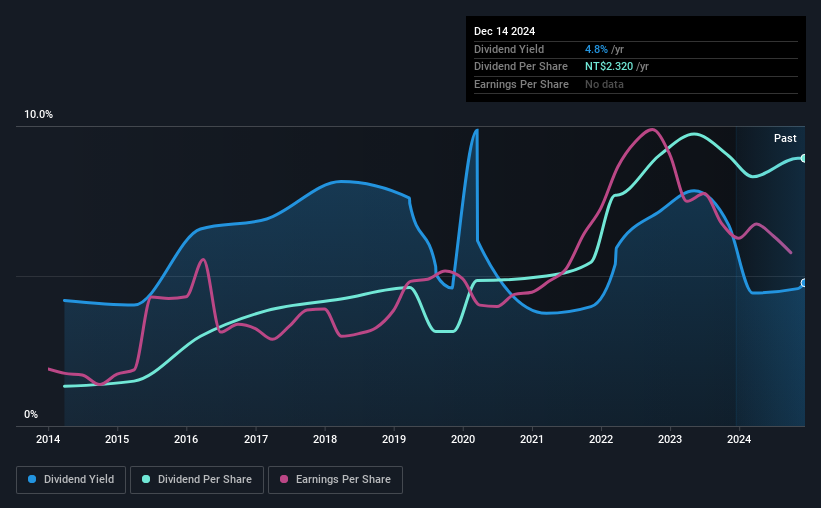The width and height of the screenshot is (821, 508).
Task: Click the Dec 14 2024 tooltip date
Action: point(504,31)
